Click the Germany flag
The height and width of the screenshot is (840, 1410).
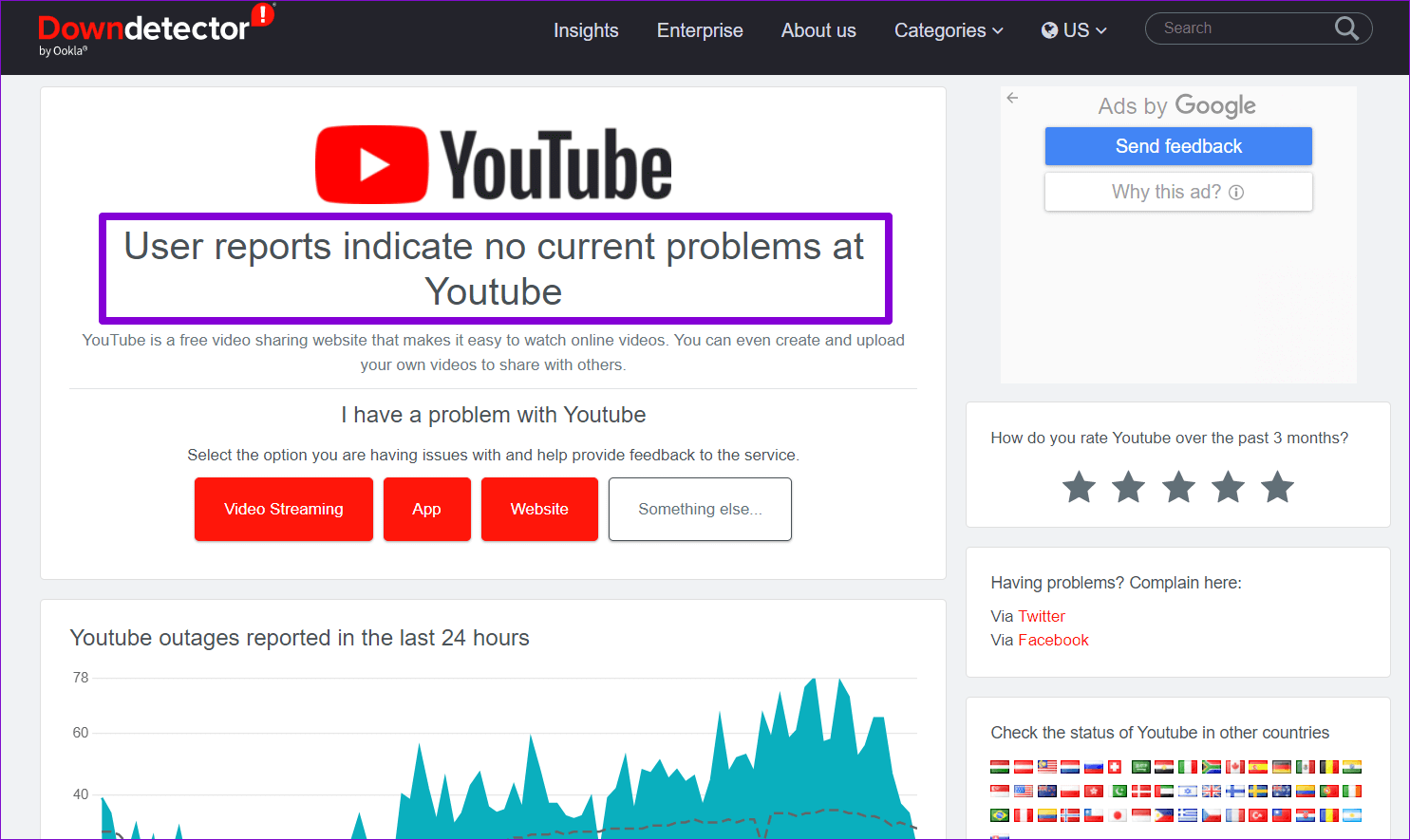[1282, 767]
